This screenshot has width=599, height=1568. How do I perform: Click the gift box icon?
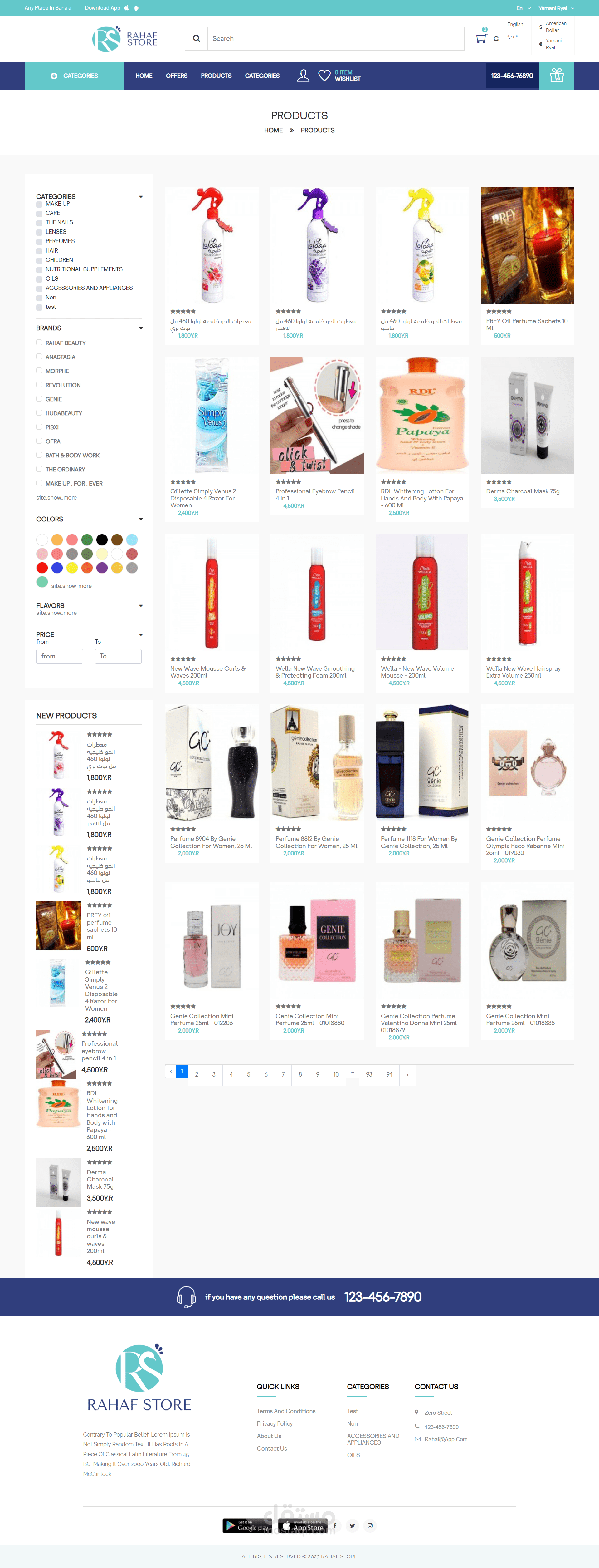tap(557, 76)
